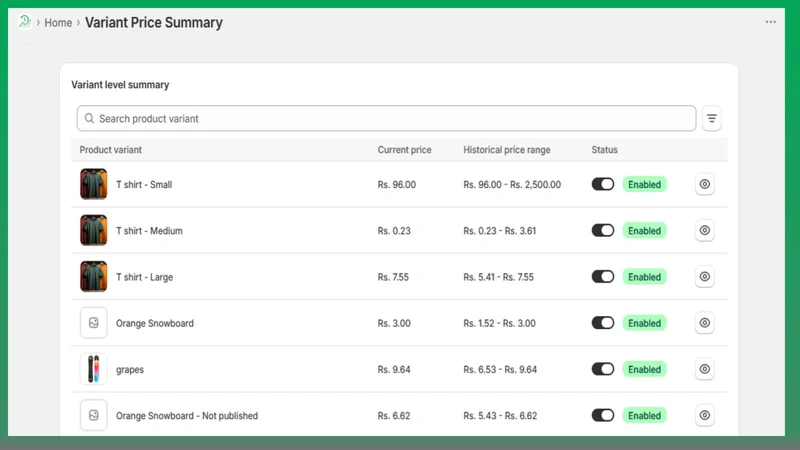Click Enabled badge for T shirt - Small
Image resolution: width=800 pixels, height=450 pixels.
click(644, 184)
